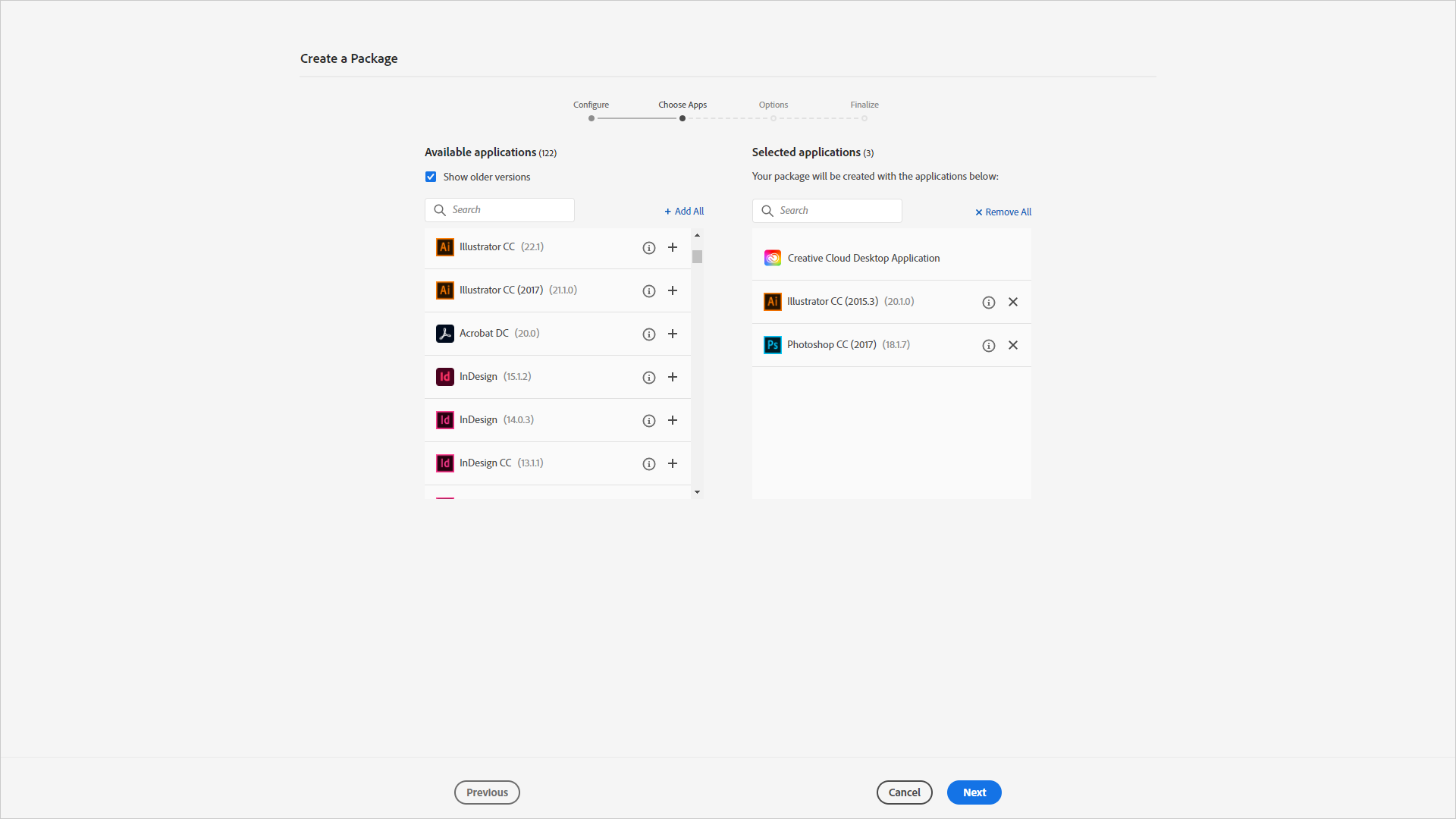Uncheck Show older versions checkbox
The image size is (1456, 819).
tap(431, 177)
